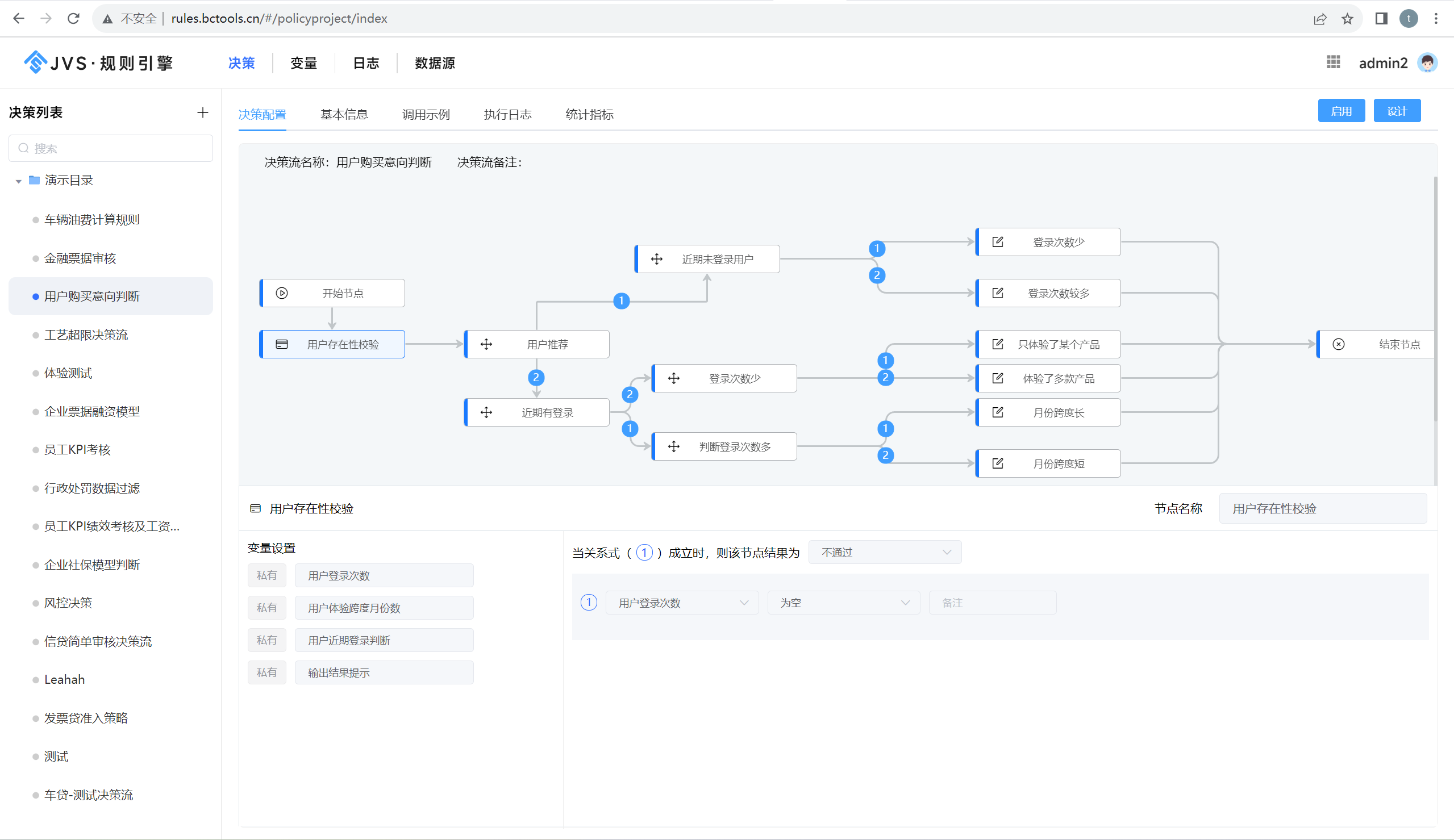Click the 启用 button
This screenshot has width=1454, height=840.
tap(1341, 111)
